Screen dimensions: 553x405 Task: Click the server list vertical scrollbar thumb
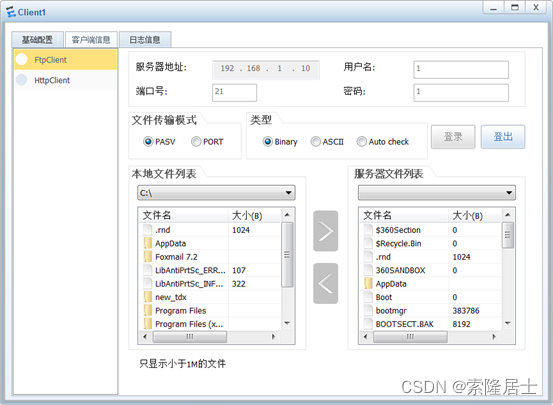508,235
